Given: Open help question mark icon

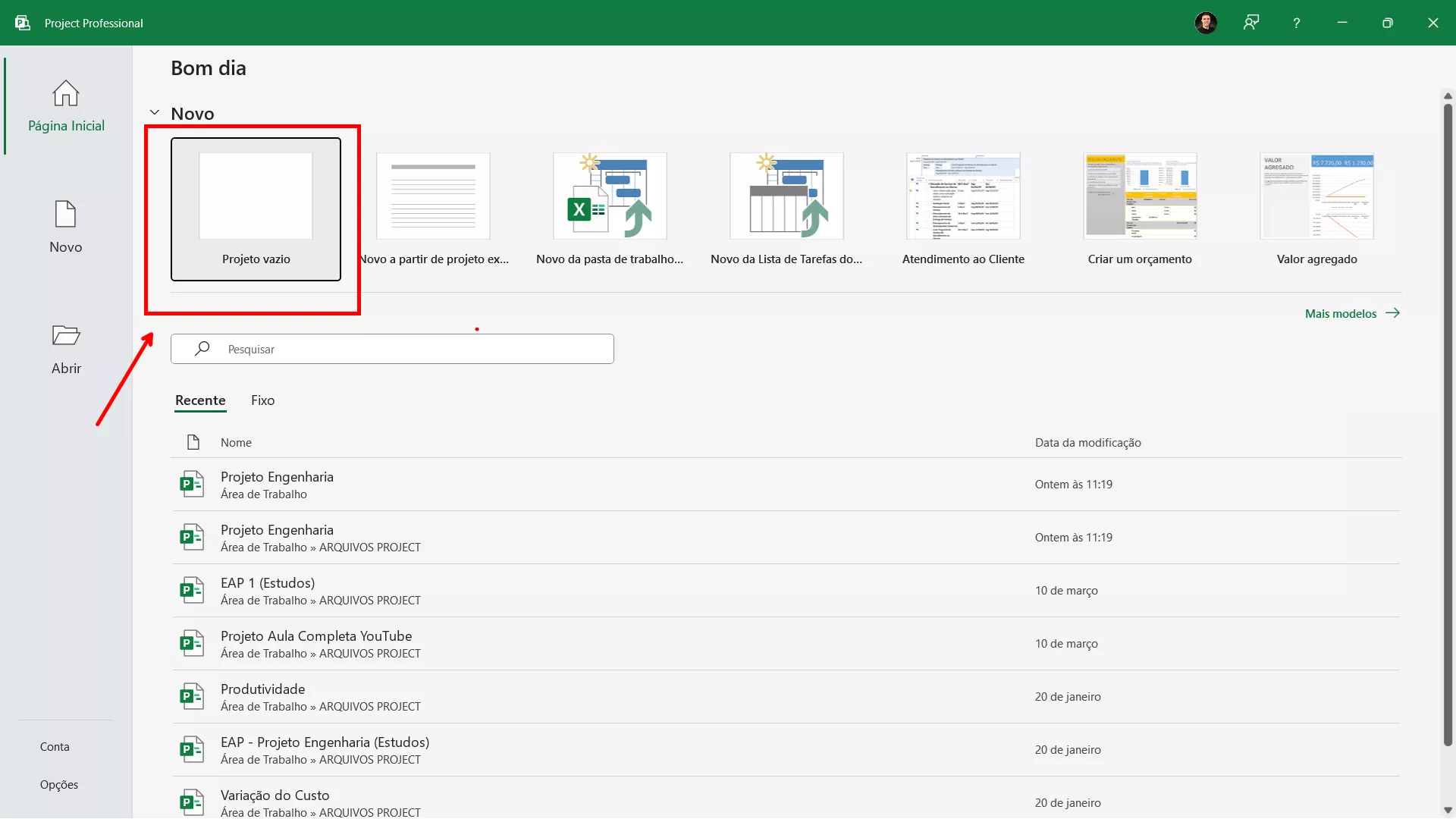Looking at the screenshot, I should [1297, 23].
